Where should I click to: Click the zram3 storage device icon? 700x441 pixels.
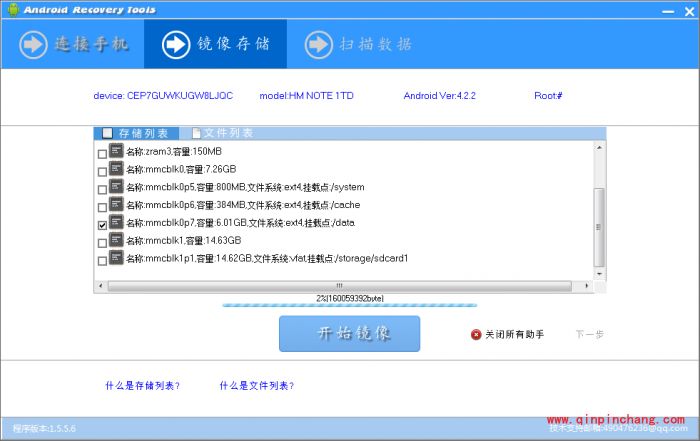coord(116,151)
